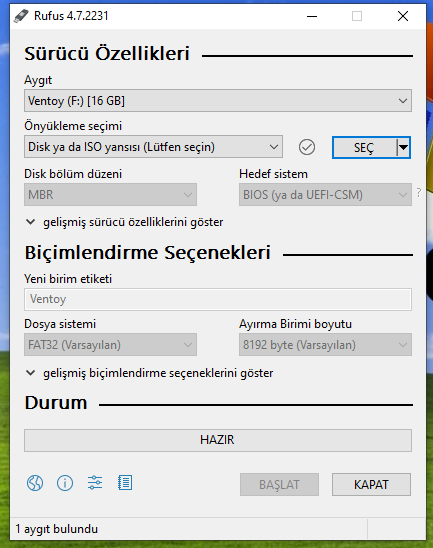
Task: Click the BAŞLAT button
Action: 279,485
